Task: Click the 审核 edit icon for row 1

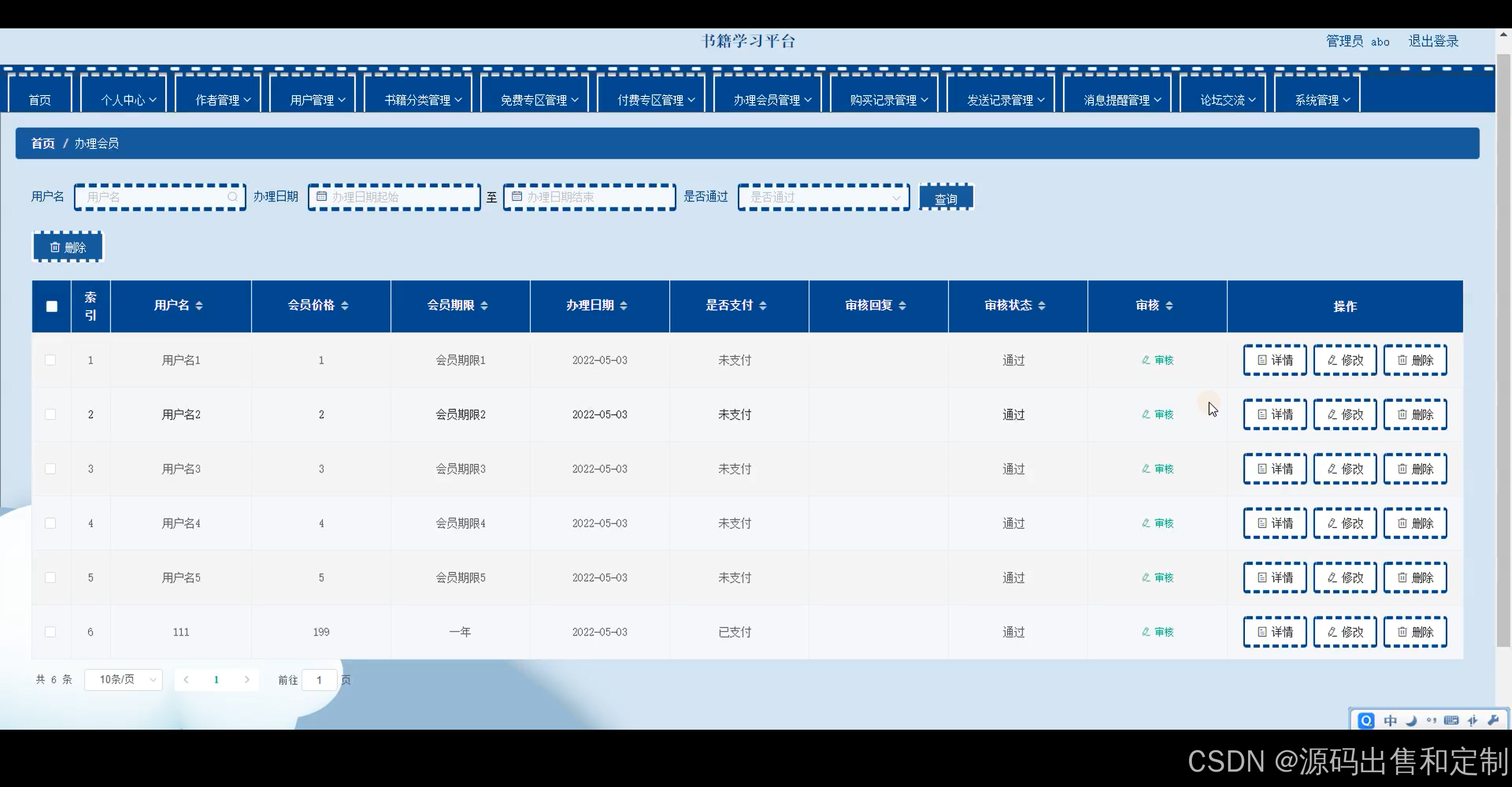Action: tap(1146, 360)
